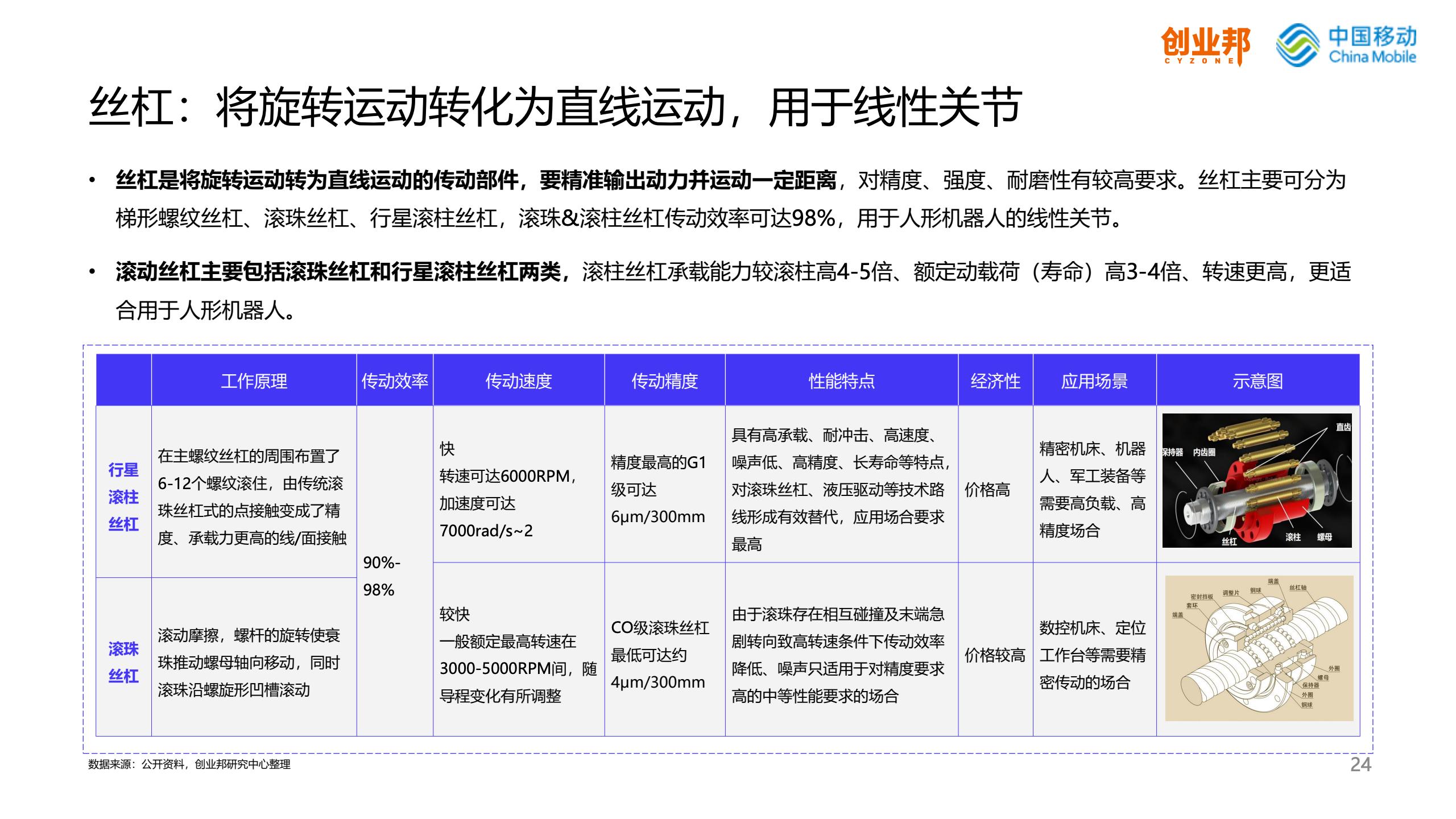Select the 性能特点 column header
Viewport: 1456px width, 819px height.
(x=841, y=380)
